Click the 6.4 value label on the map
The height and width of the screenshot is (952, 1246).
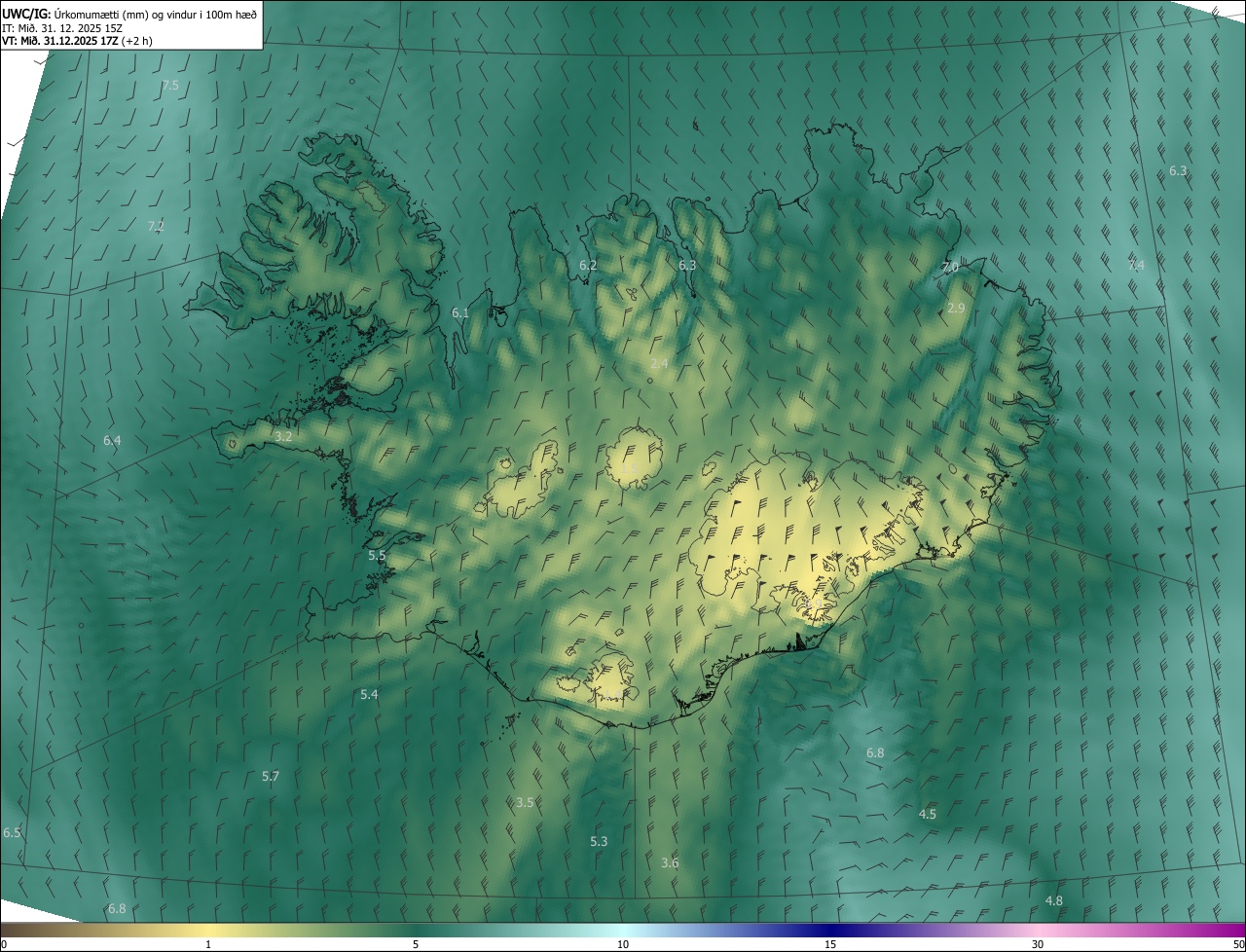click(x=112, y=441)
